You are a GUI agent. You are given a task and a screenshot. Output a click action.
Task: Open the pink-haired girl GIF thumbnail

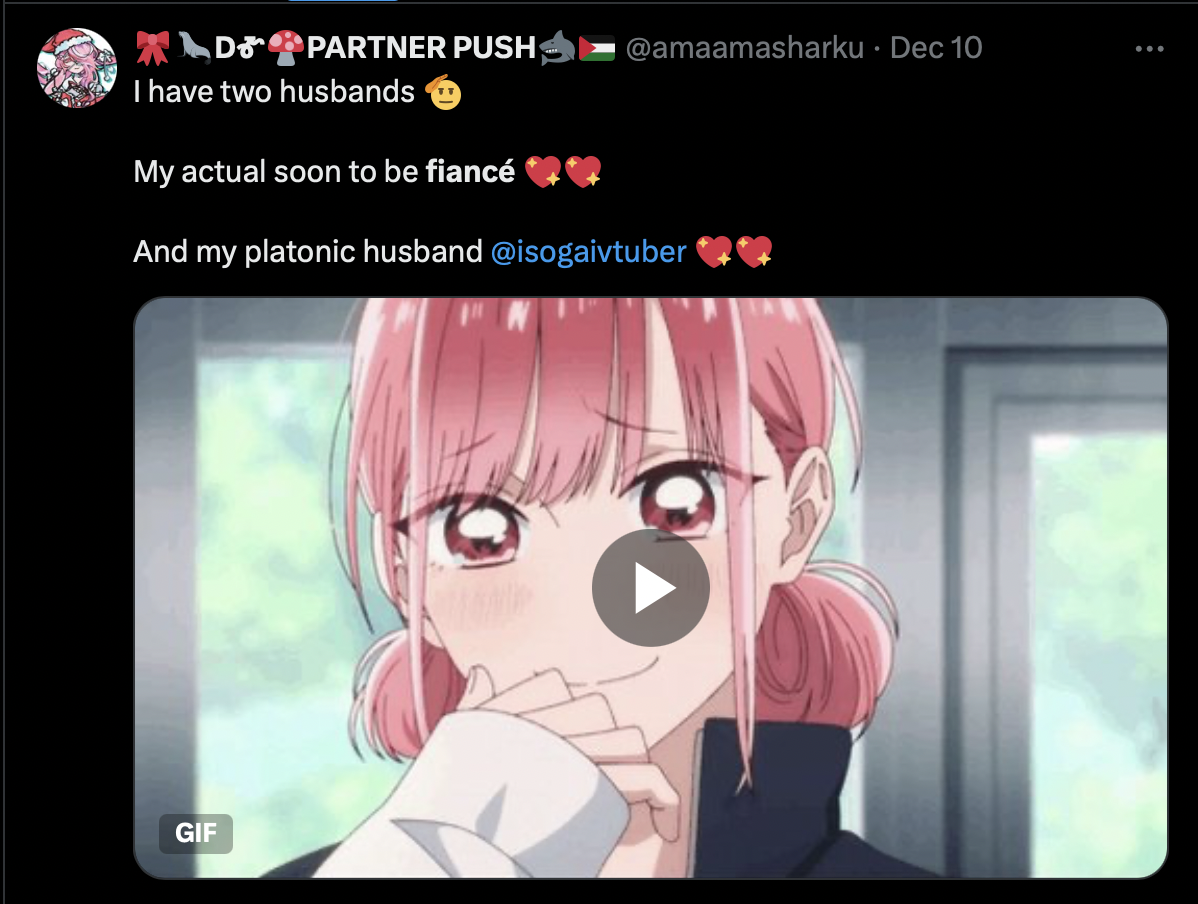[x=651, y=588]
